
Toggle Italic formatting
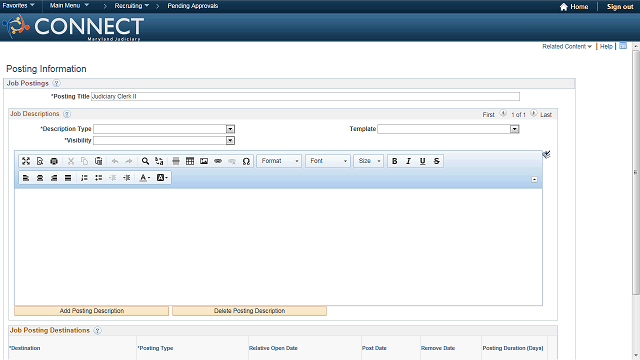point(409,161)
